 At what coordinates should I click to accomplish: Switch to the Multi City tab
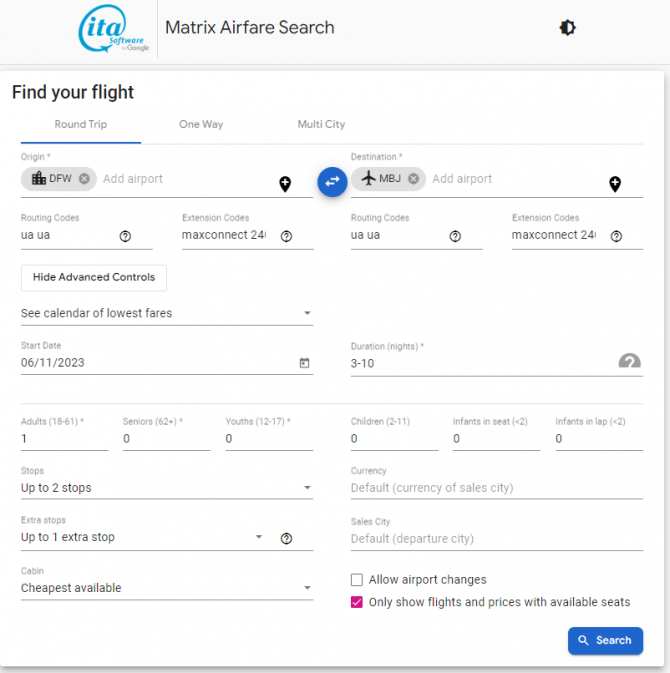(x=321, y=124)
